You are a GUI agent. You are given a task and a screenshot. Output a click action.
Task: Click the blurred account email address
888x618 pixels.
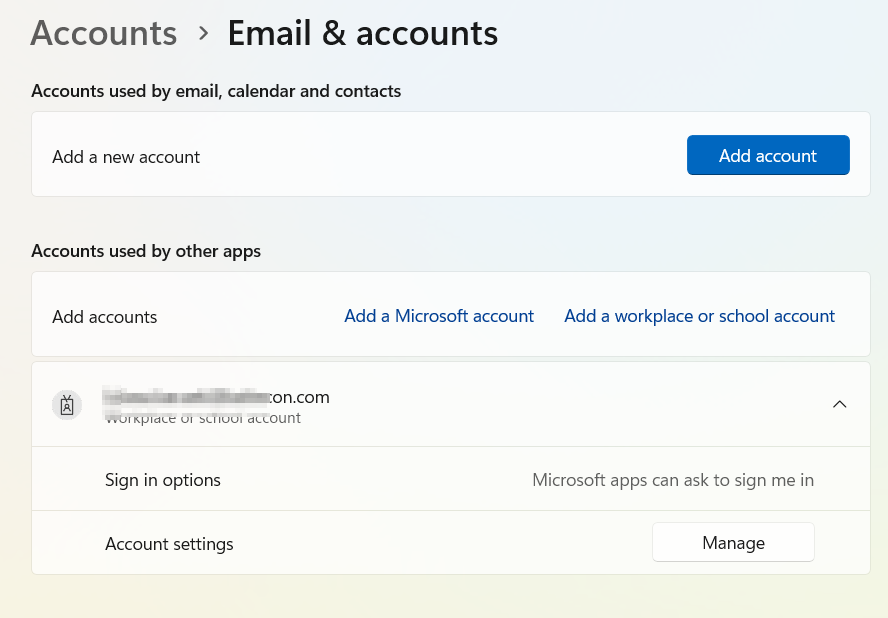coord(217,397)
